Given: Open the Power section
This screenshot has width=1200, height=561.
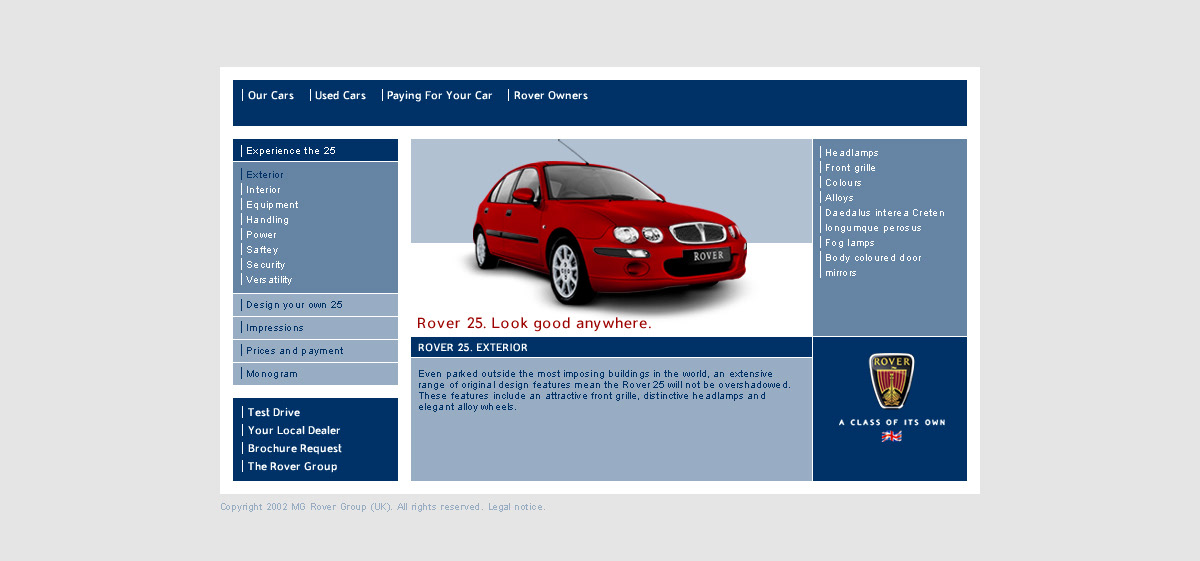Looking at the screenshot, I should click(x=261, y=235).
